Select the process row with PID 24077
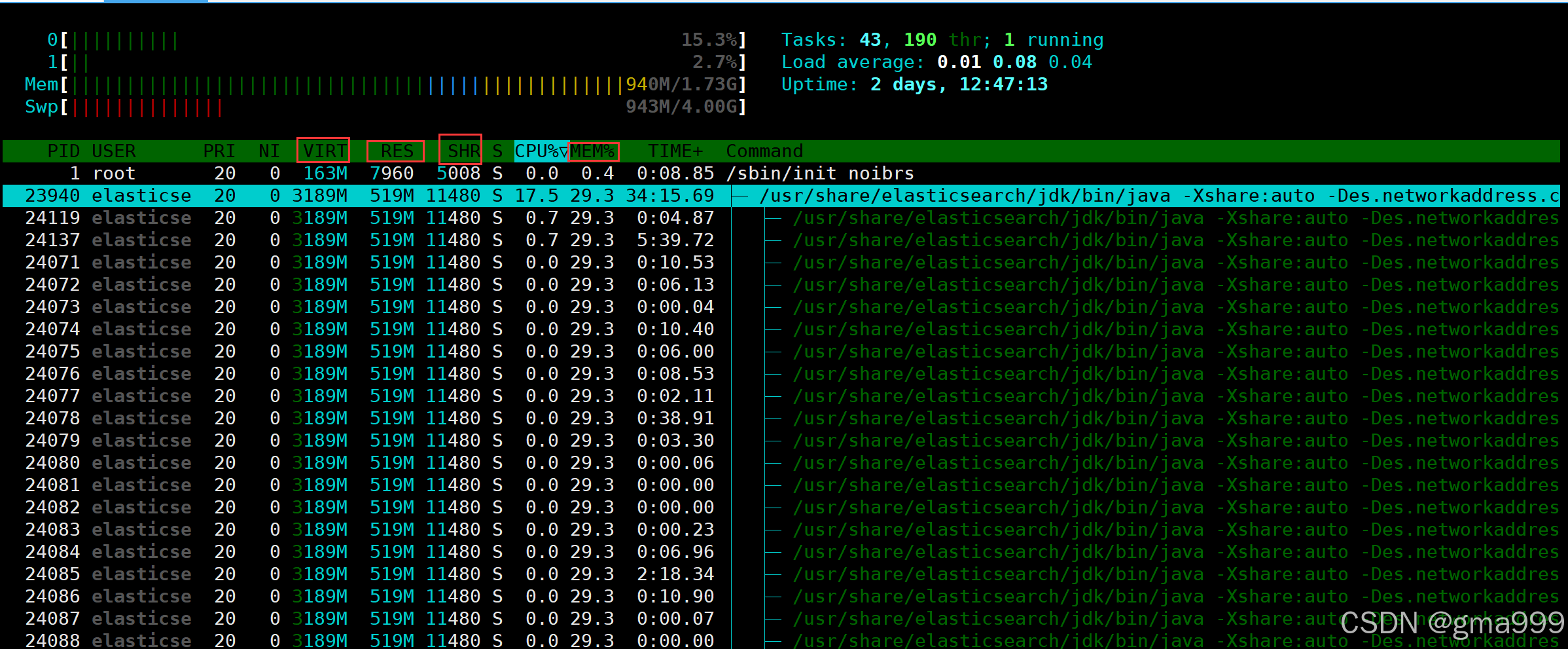 point(781,396)
